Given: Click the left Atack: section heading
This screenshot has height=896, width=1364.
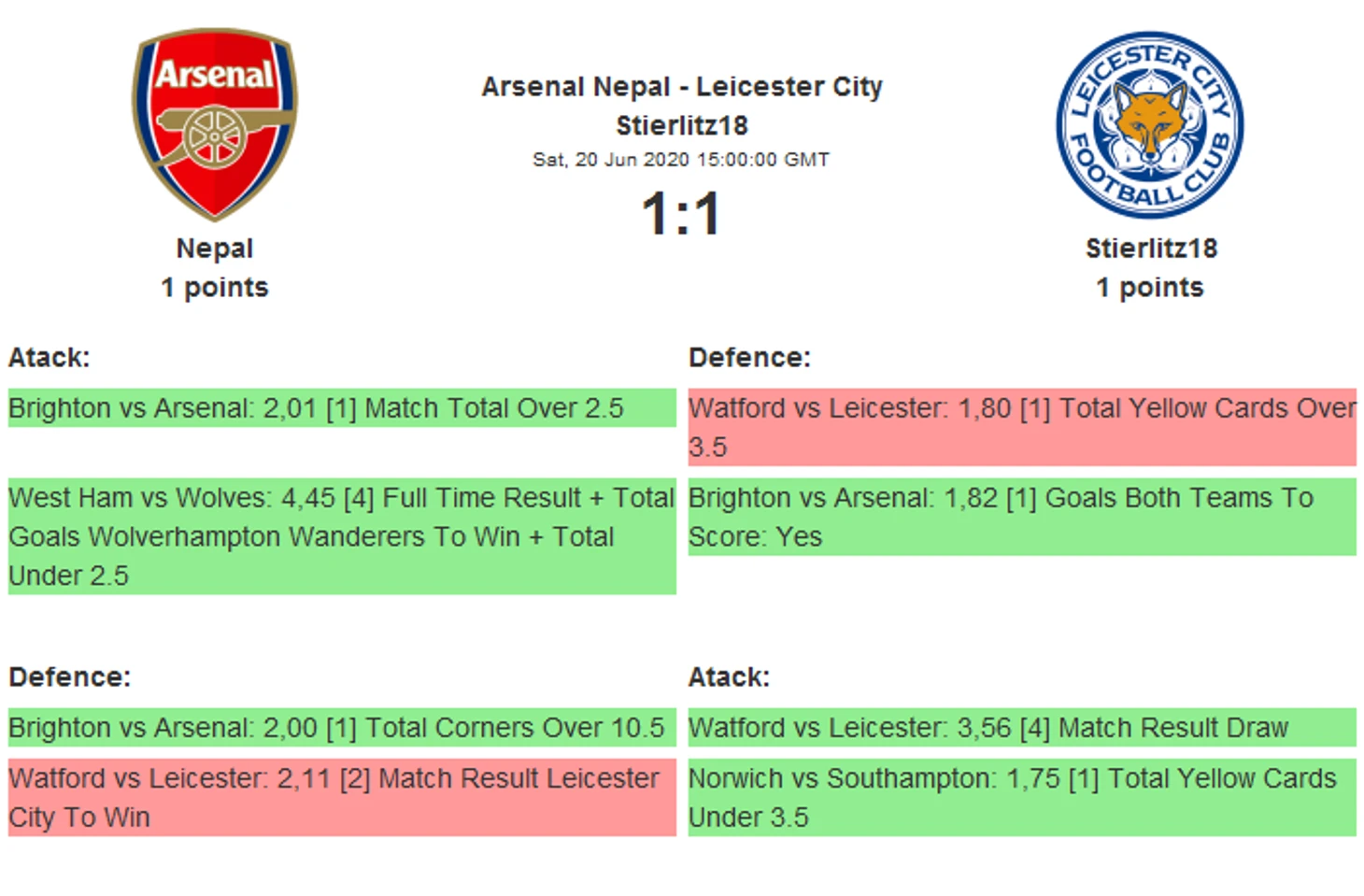Looking at the screenshot, I should [x=50, y=358].
